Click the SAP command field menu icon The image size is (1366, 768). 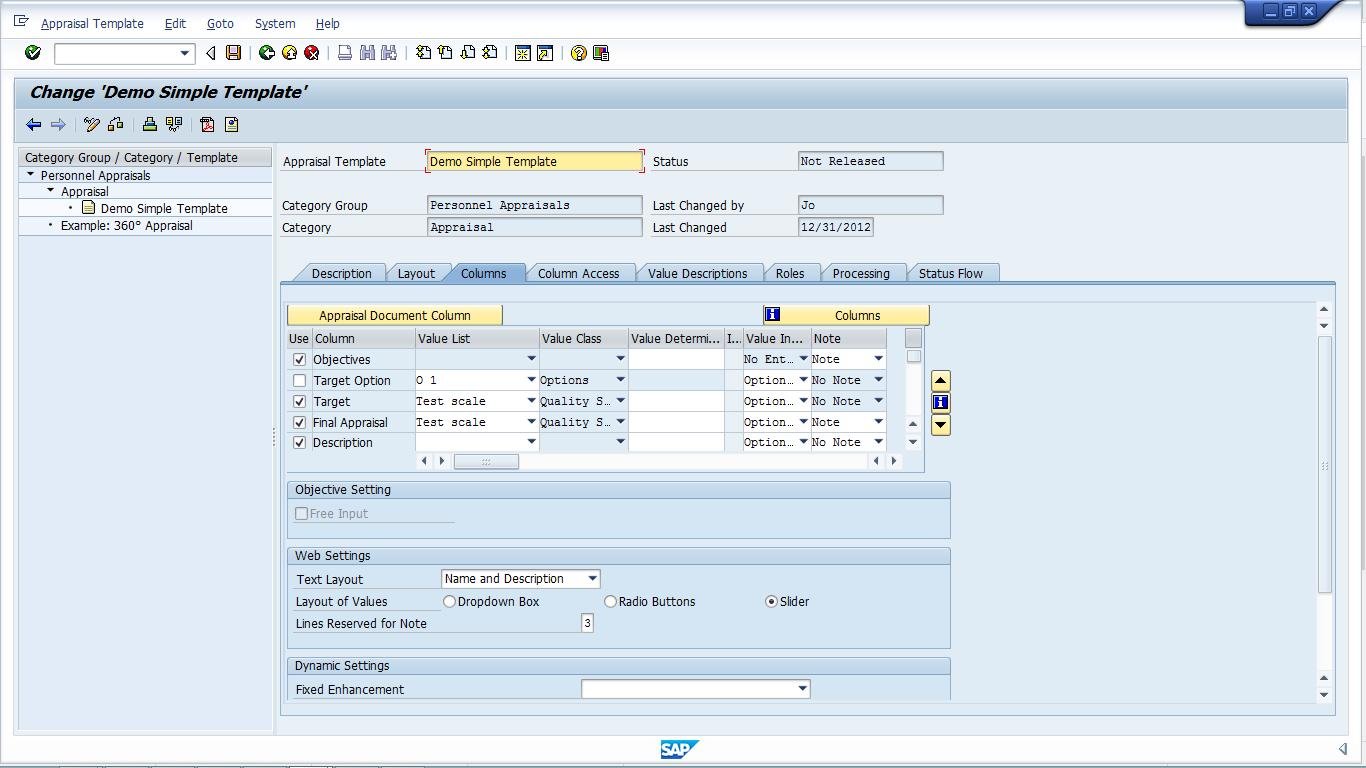pyautogui.click(x=21, y=22)
